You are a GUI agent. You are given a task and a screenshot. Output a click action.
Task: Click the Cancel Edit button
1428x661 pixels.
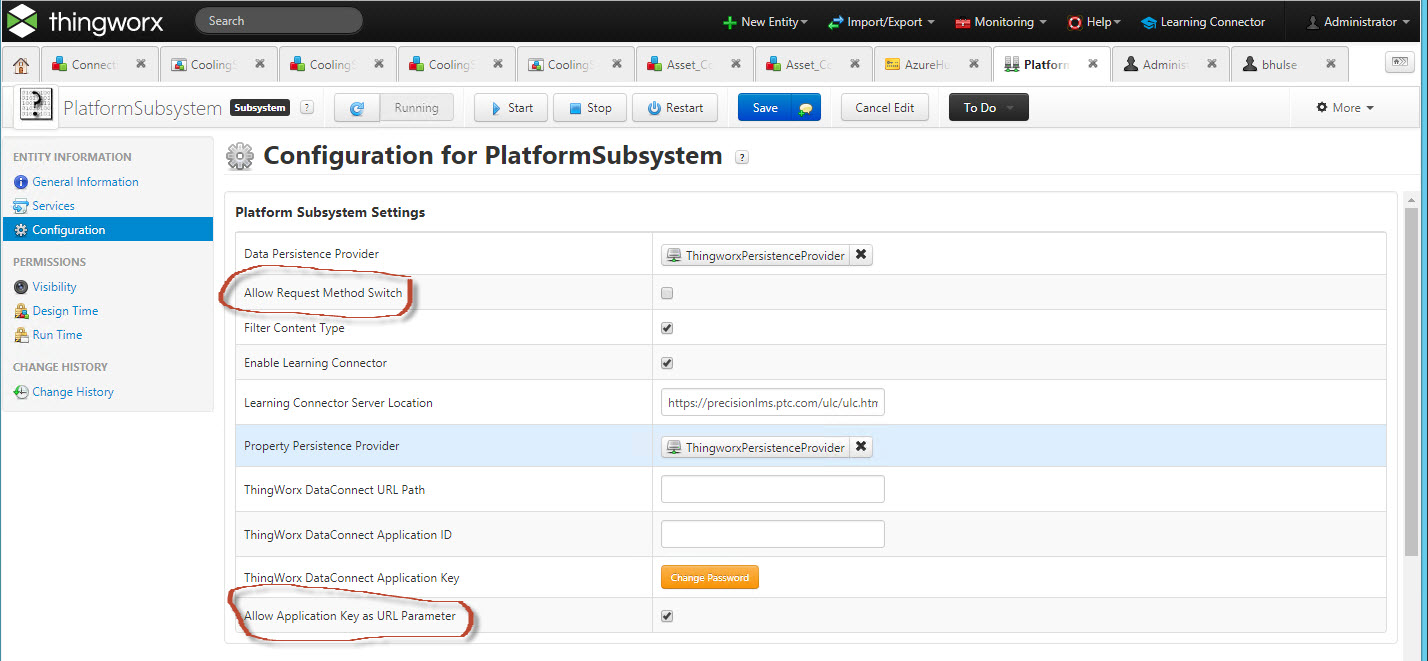click(884, 107)
